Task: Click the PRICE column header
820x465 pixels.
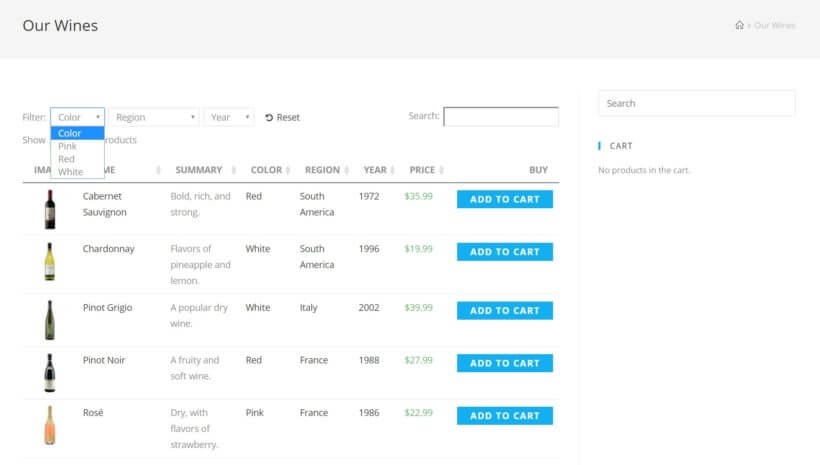Action: click(x=422, y=170)
